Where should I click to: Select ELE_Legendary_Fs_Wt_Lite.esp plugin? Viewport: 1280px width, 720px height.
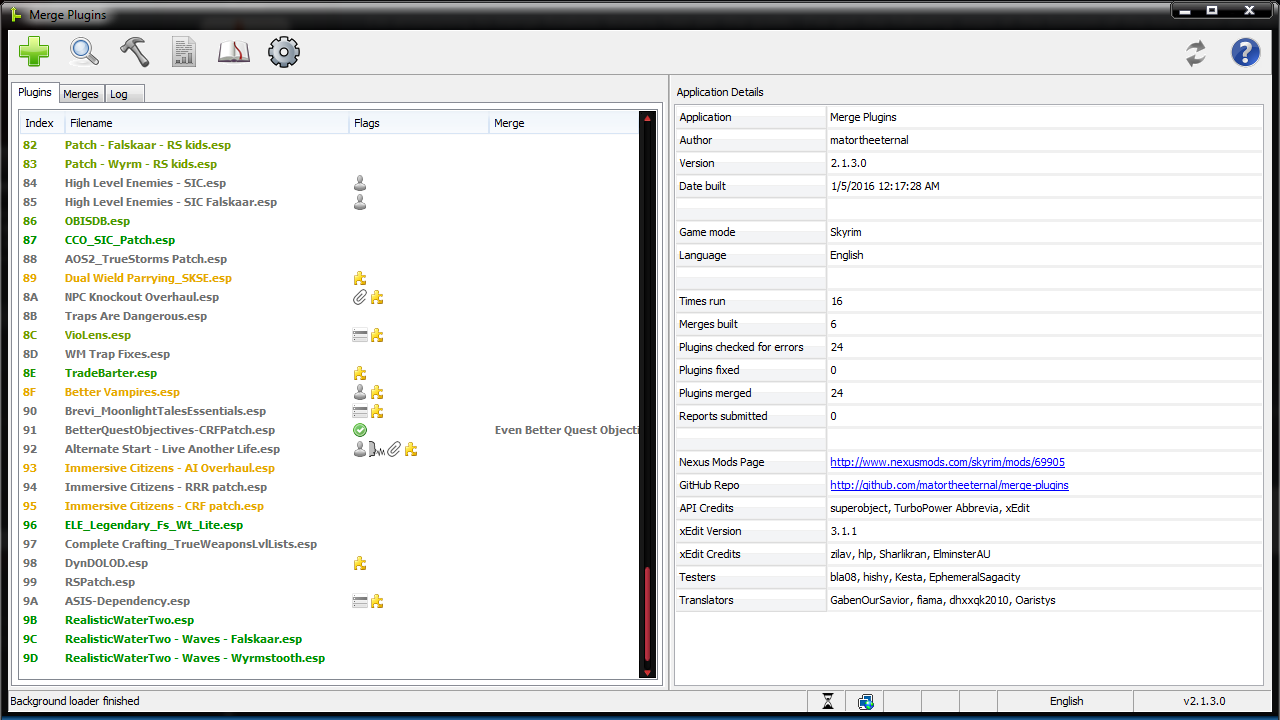[x=330, y=525]
